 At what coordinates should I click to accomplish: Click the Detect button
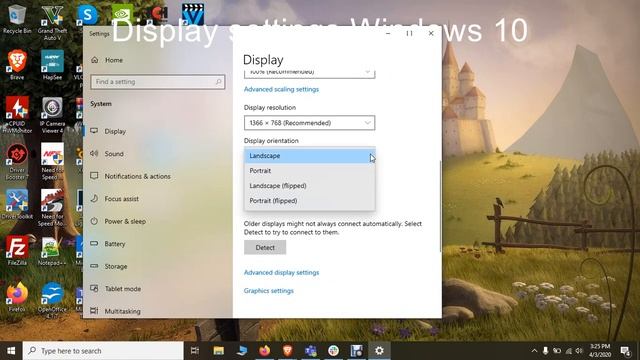(265, 247)
